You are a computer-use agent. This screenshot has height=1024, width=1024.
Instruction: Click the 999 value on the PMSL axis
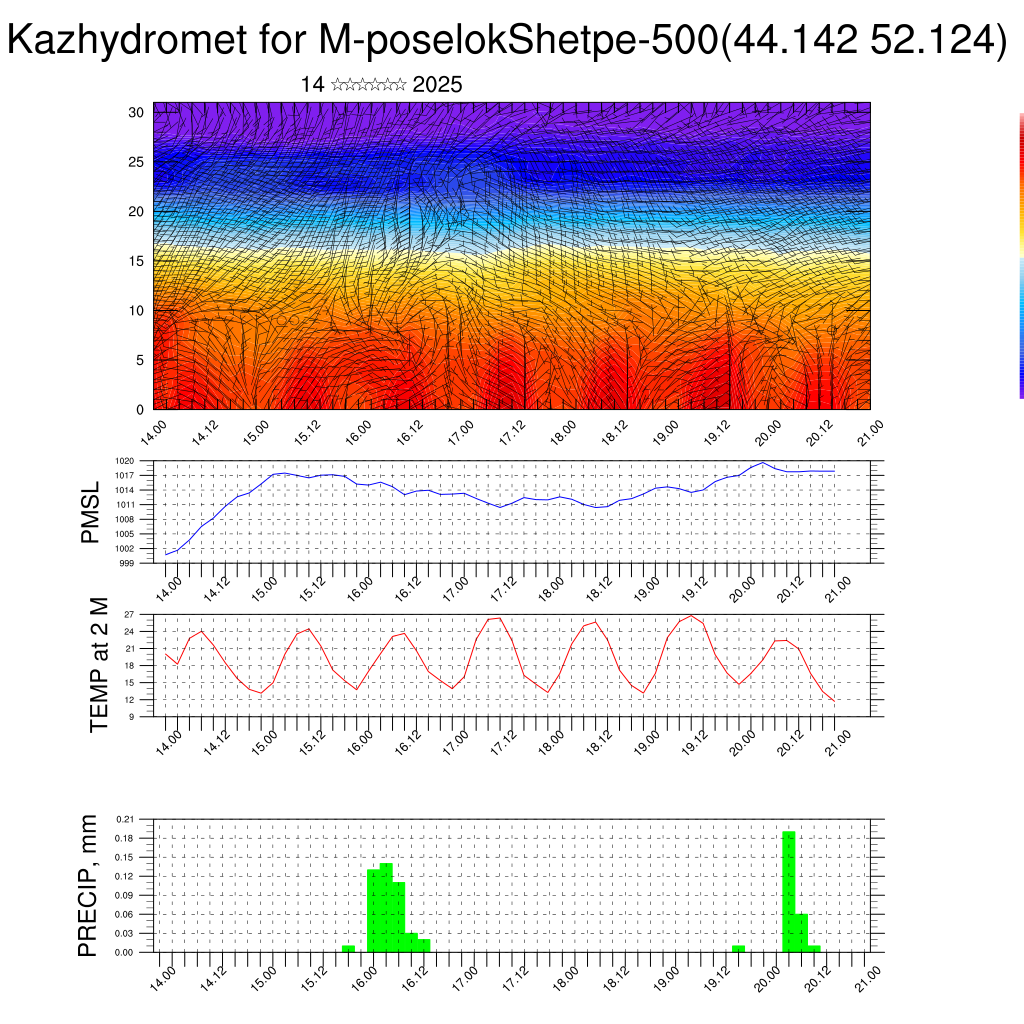(x=127, y=564)
